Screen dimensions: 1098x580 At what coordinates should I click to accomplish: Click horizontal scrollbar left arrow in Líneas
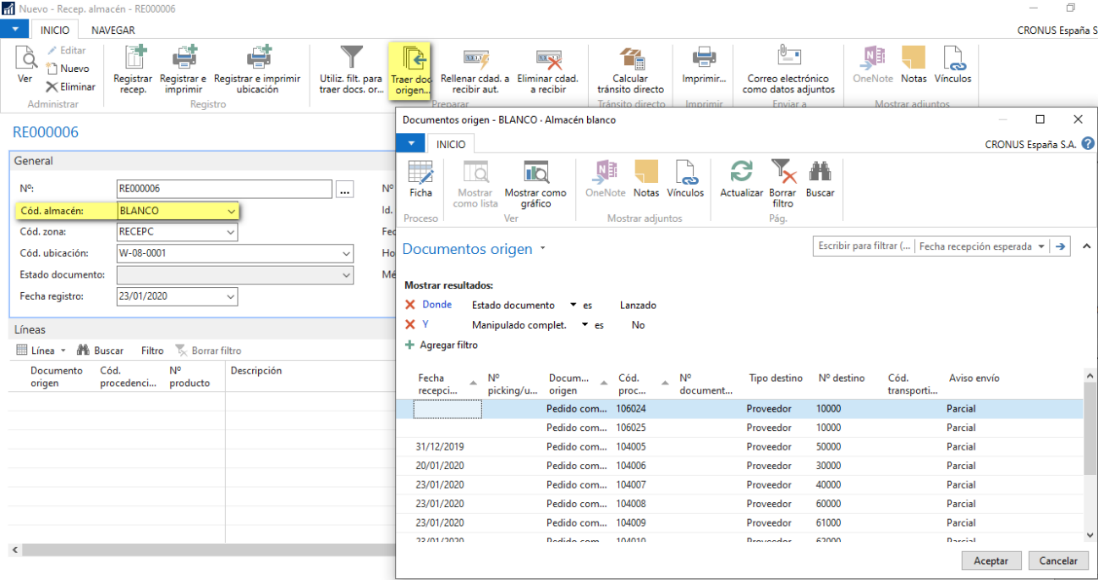15,550
